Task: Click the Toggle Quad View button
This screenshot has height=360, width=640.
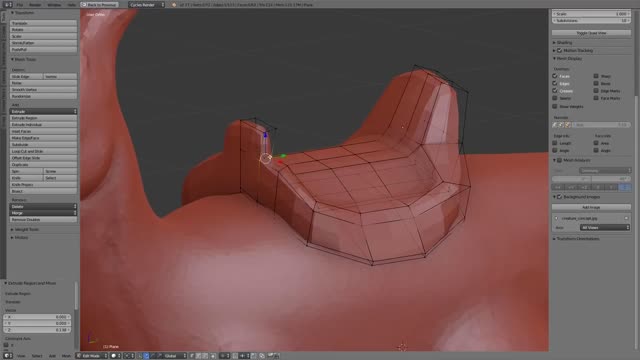Action: tap(591, 33)
